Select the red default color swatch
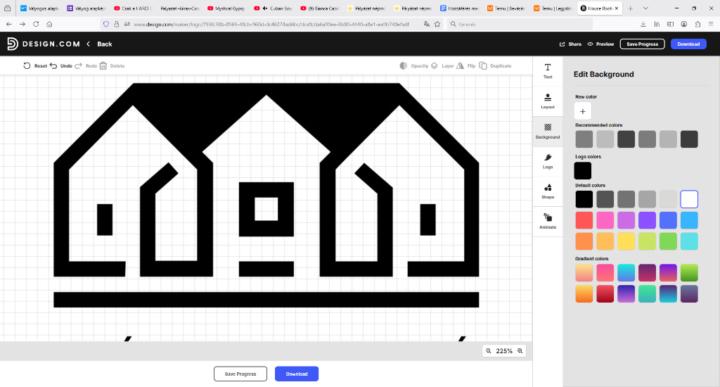This screenshot has height=387, width=720. pos(584,220)
